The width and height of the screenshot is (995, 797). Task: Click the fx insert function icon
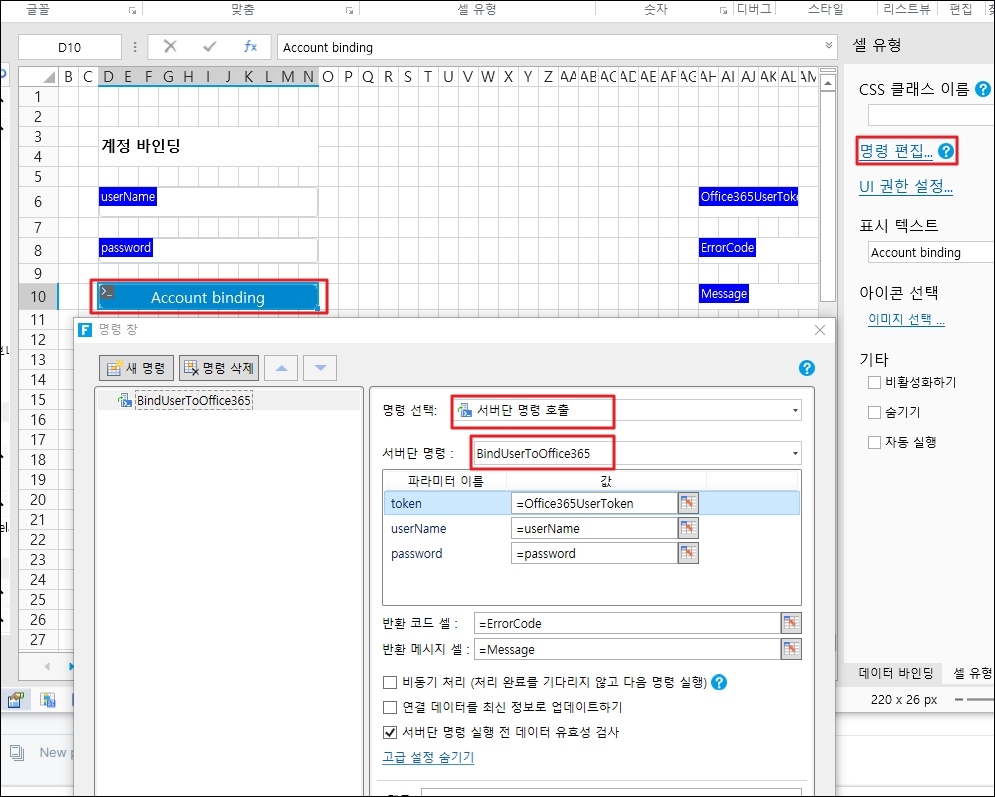click(x=250, y=47)
